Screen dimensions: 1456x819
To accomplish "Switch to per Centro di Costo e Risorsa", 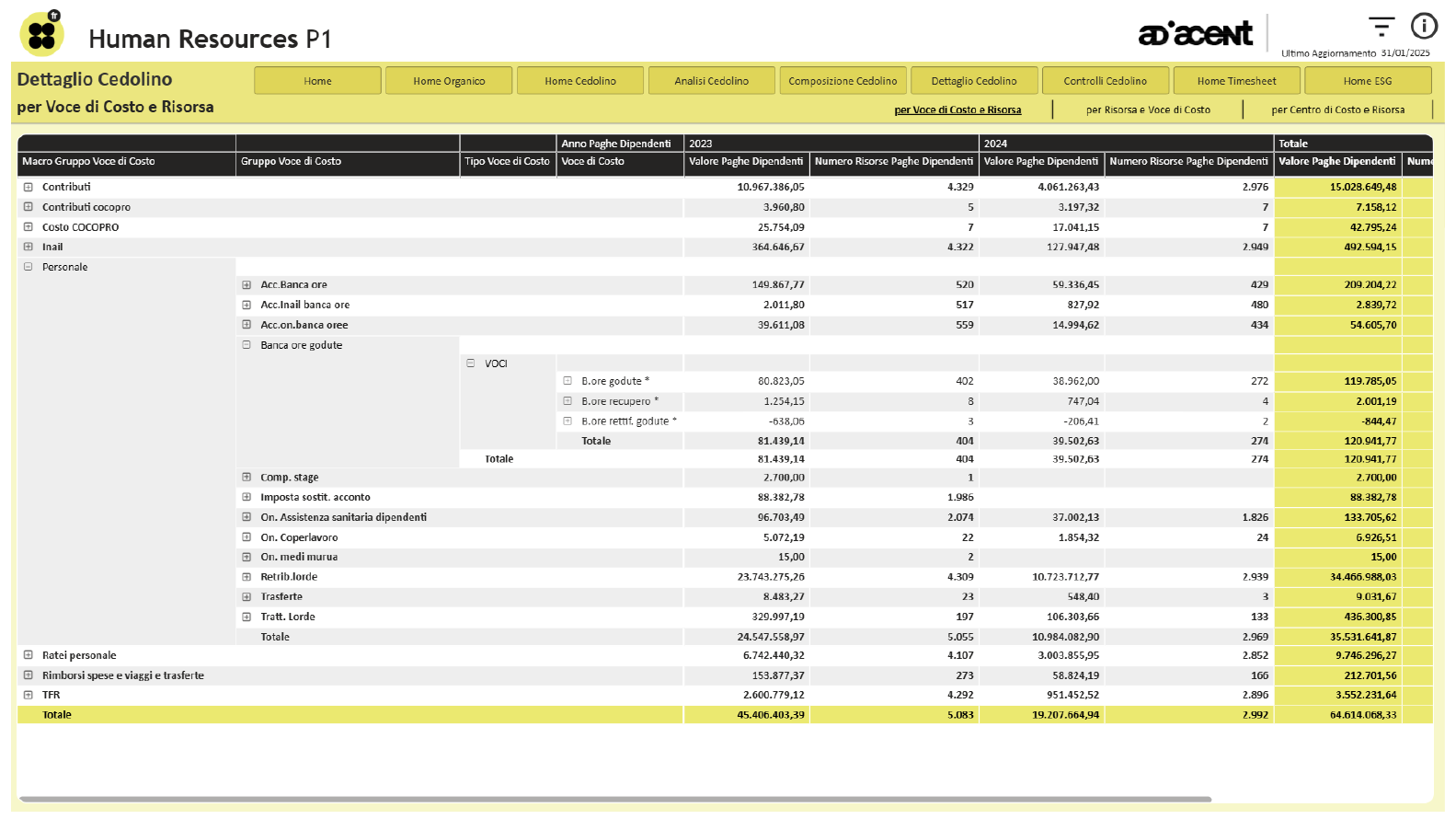I will [1337, 110].
